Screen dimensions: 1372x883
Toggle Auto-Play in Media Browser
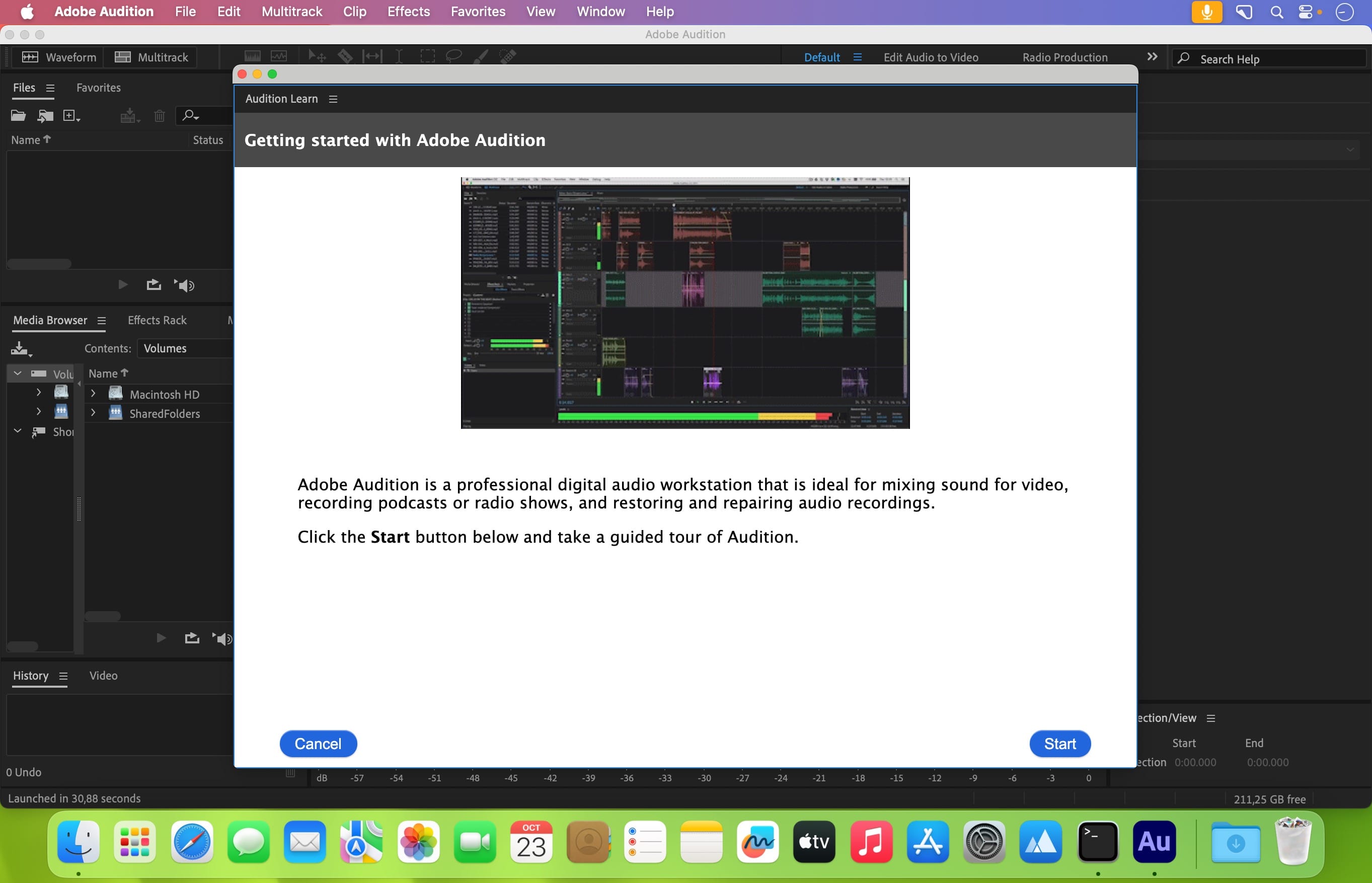[222, 638]
